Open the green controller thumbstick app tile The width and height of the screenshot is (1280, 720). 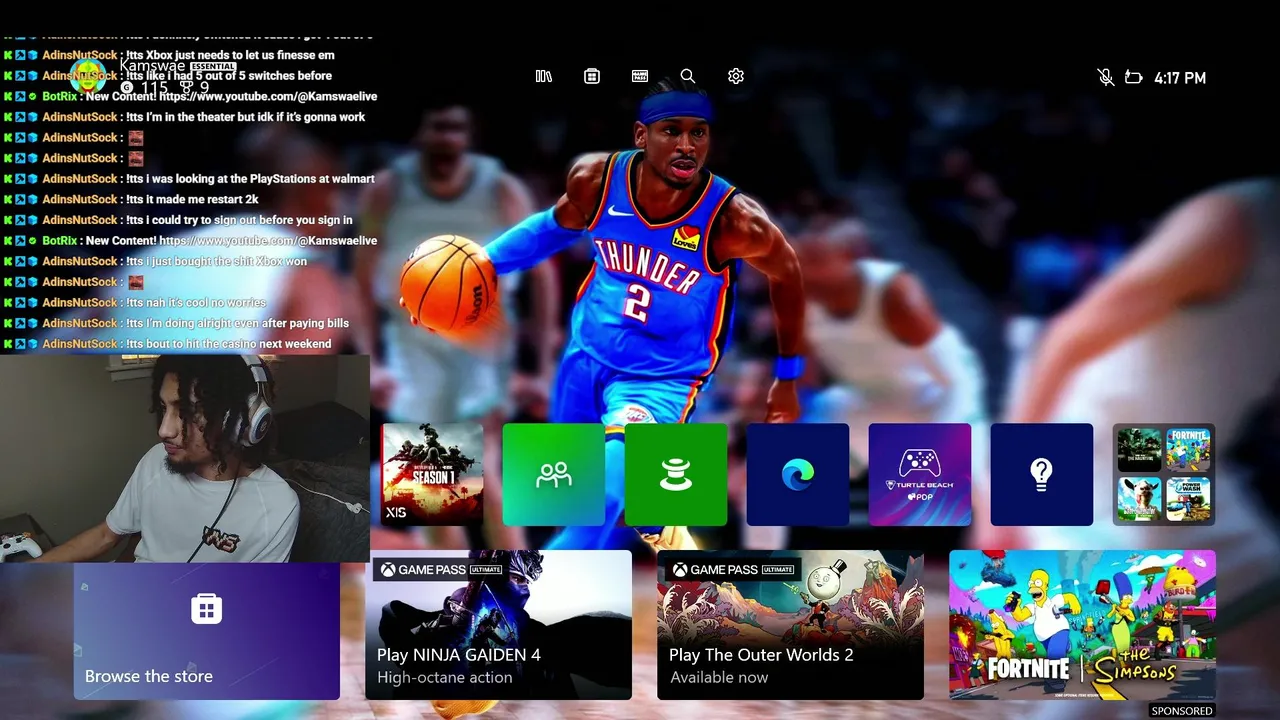(676, 474)
